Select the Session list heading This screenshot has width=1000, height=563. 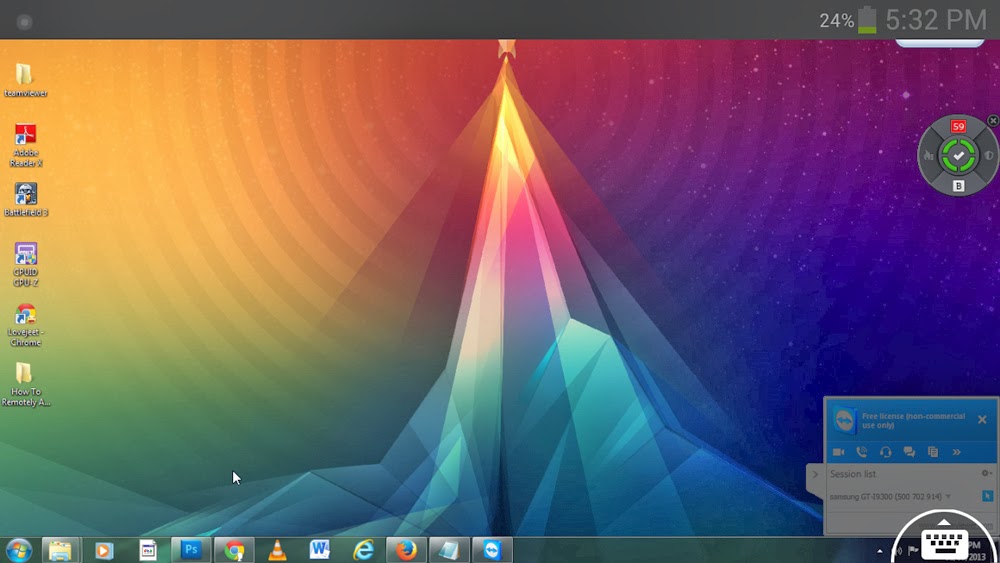coord(852,474)
